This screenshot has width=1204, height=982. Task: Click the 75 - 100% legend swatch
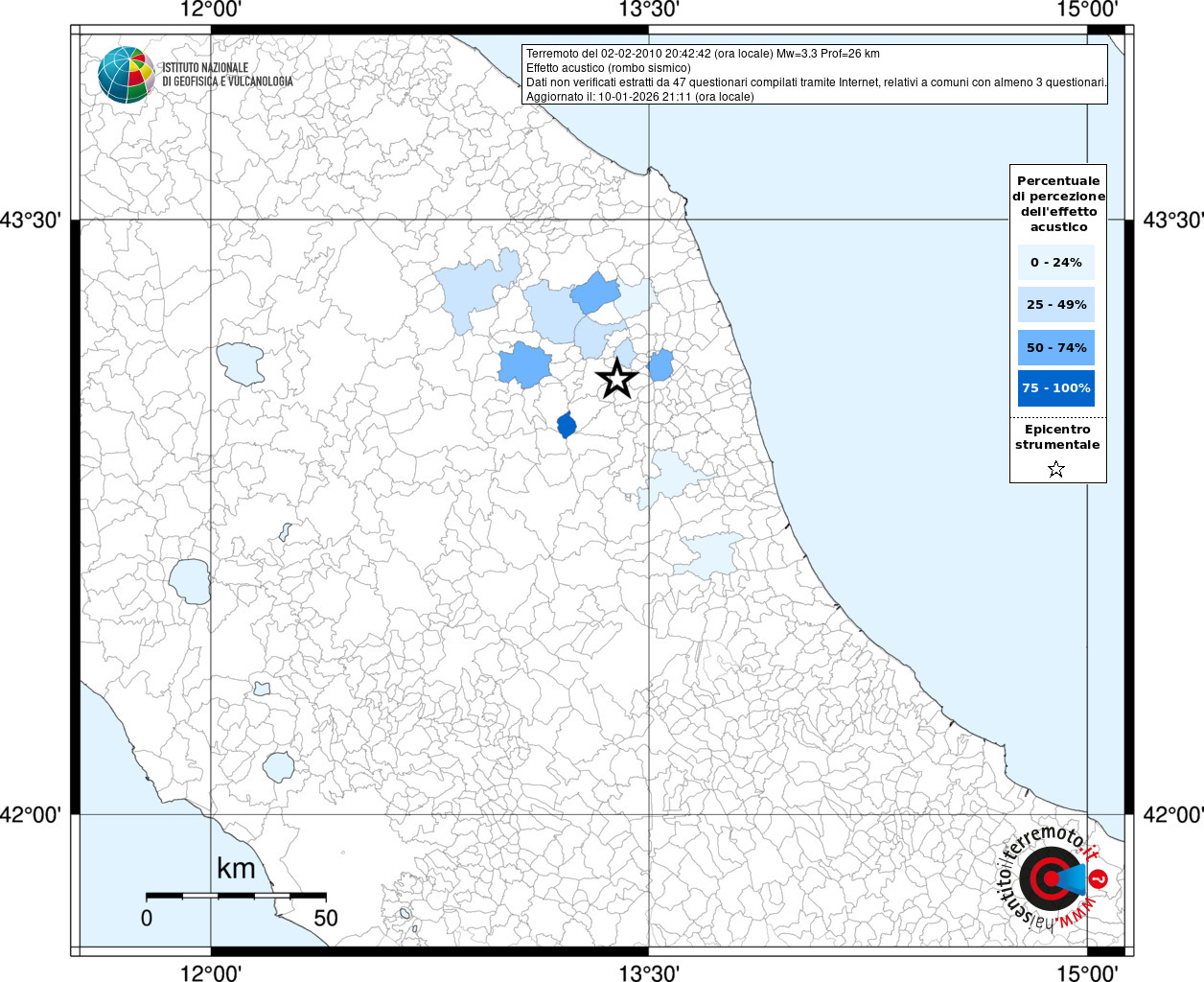coord(1056,388)
